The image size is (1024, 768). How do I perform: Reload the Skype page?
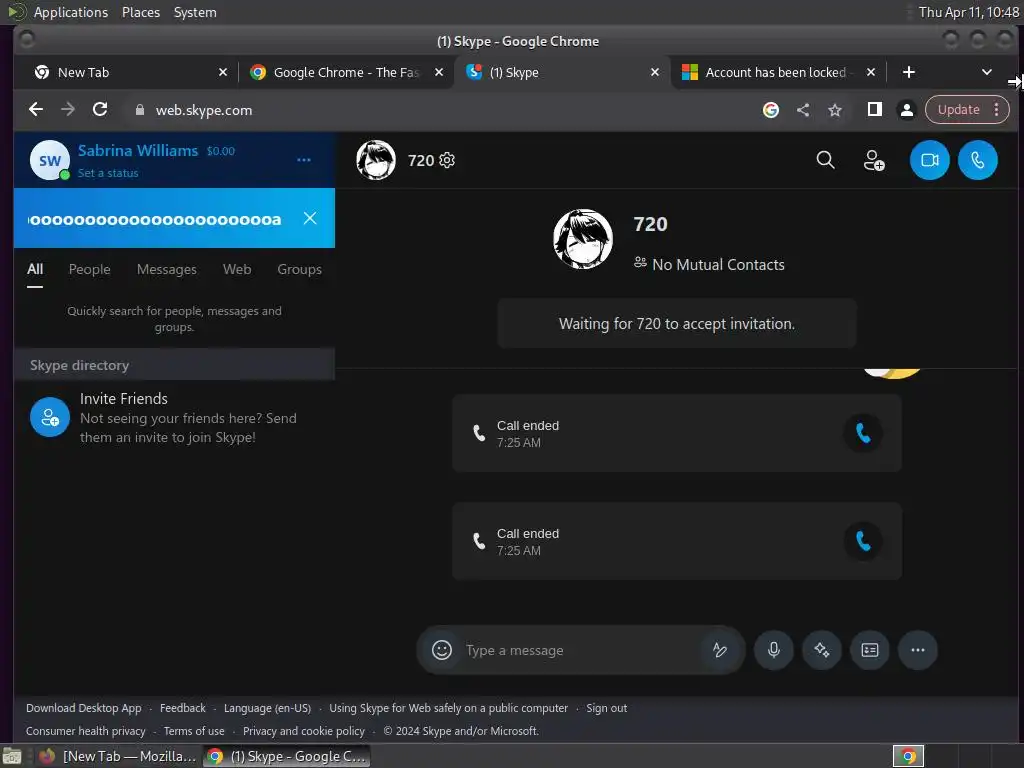click(100, 110)
